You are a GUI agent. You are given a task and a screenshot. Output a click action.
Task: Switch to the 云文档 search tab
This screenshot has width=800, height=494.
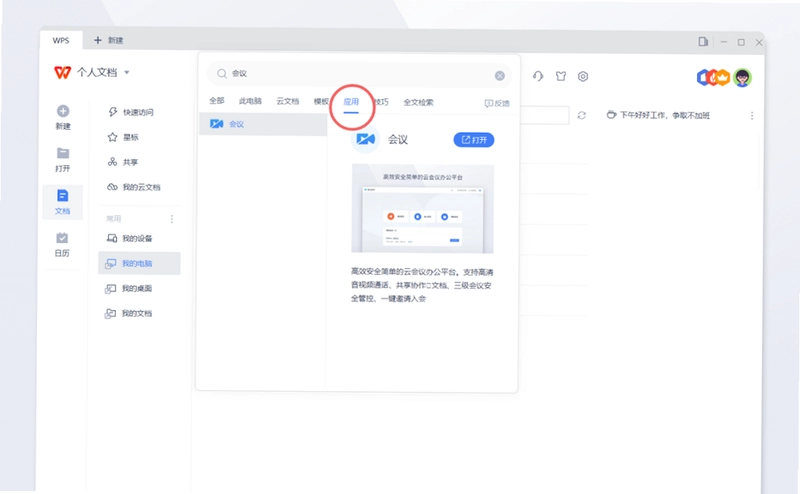(288, 101)
